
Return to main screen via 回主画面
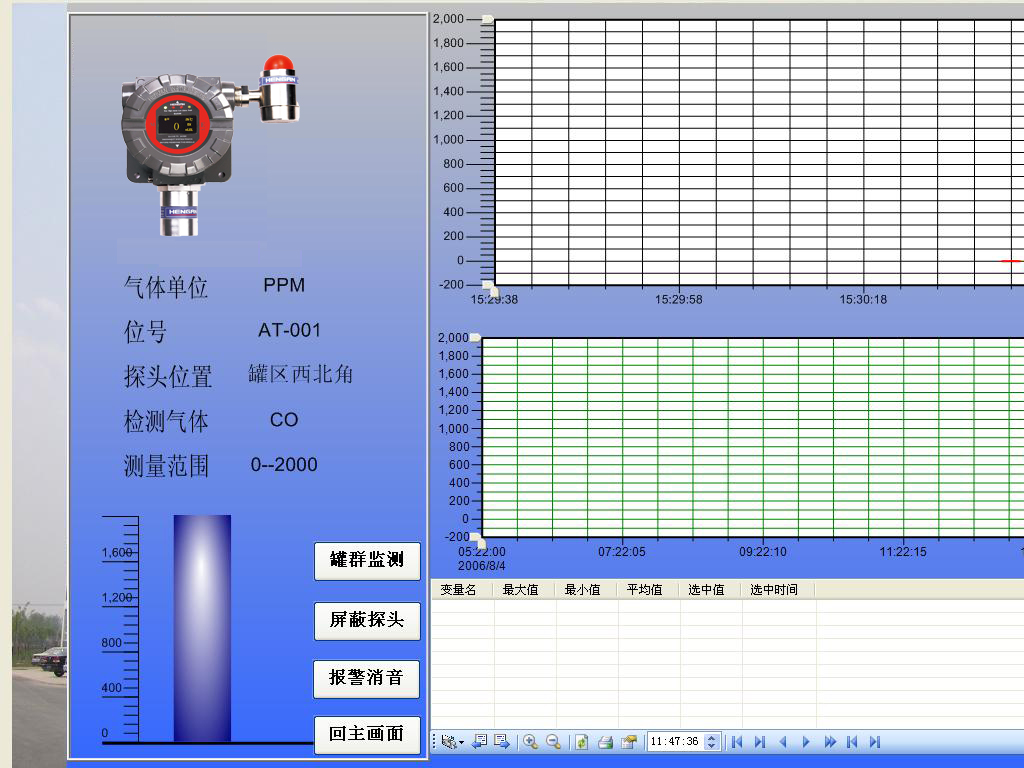click(x=367, y=735)
